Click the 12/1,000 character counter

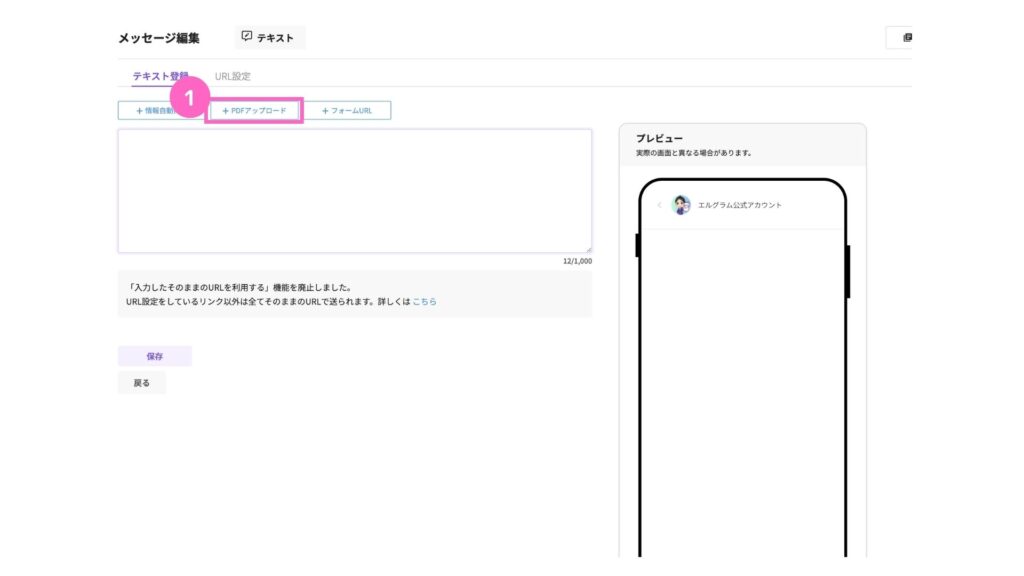pos(577,261)
